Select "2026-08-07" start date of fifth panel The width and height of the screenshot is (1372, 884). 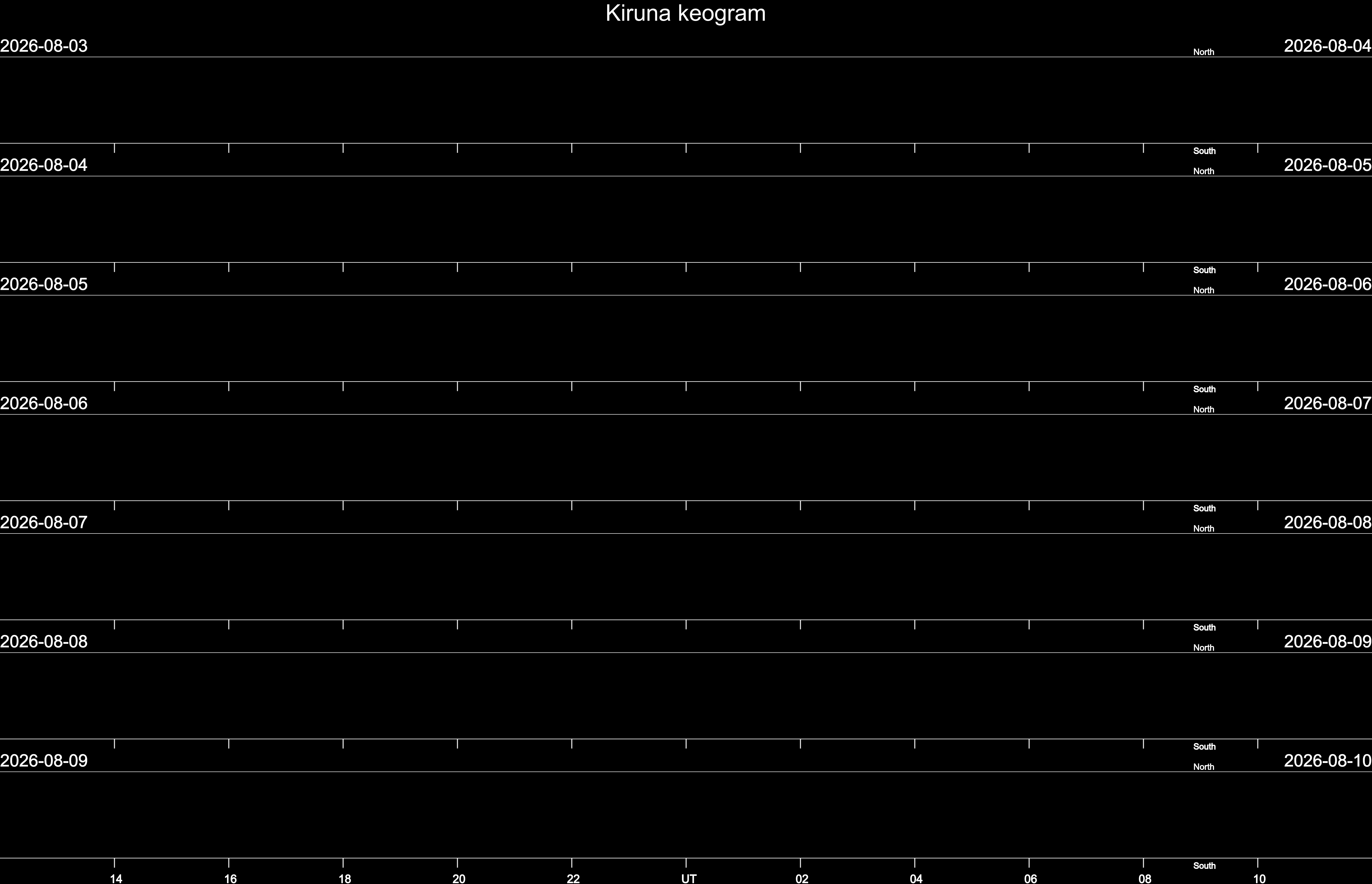click(44, 522)
